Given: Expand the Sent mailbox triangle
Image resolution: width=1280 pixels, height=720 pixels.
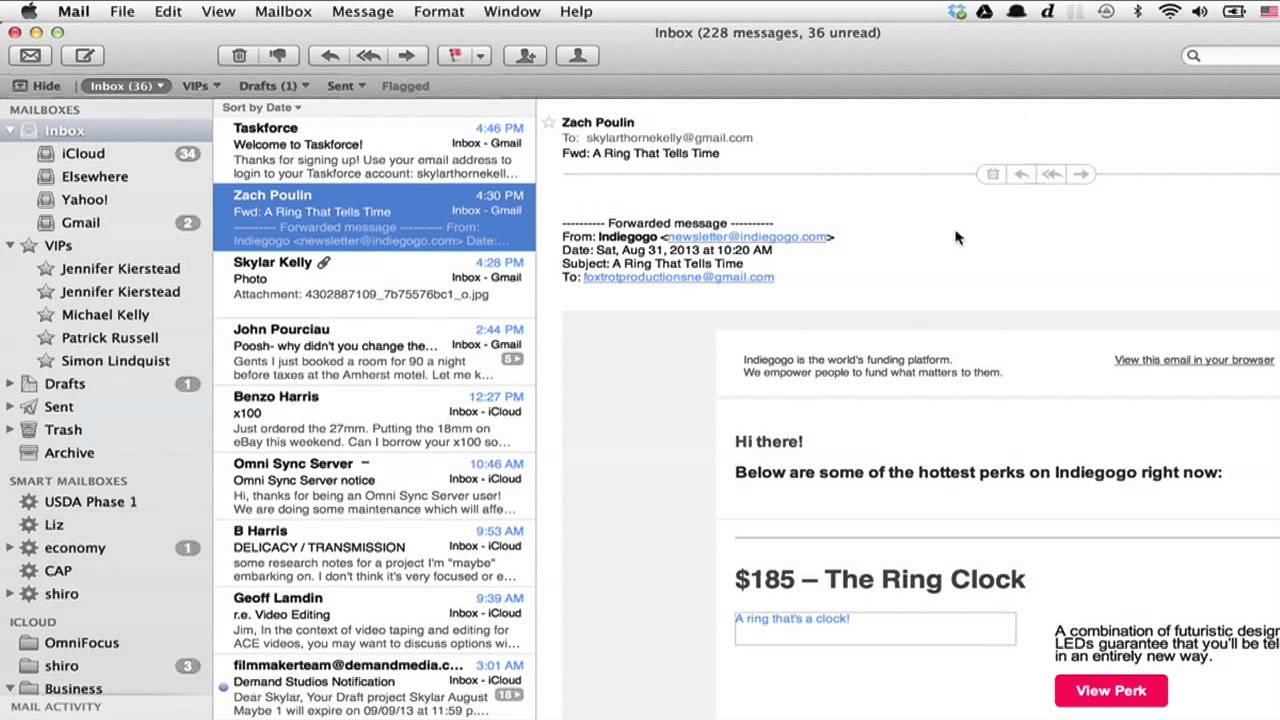Looking at the screenshot, I should tap(10, 407).
